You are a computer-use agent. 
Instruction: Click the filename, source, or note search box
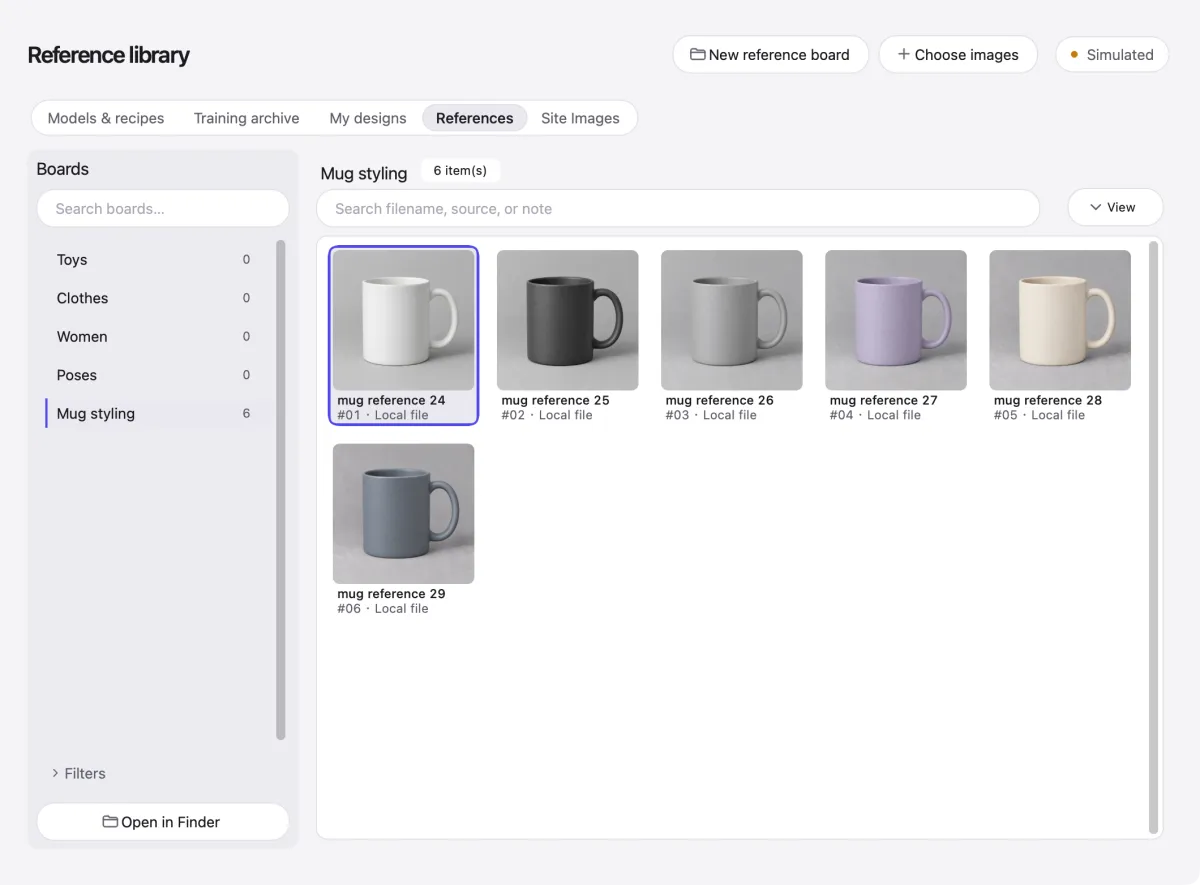[678, 209]
